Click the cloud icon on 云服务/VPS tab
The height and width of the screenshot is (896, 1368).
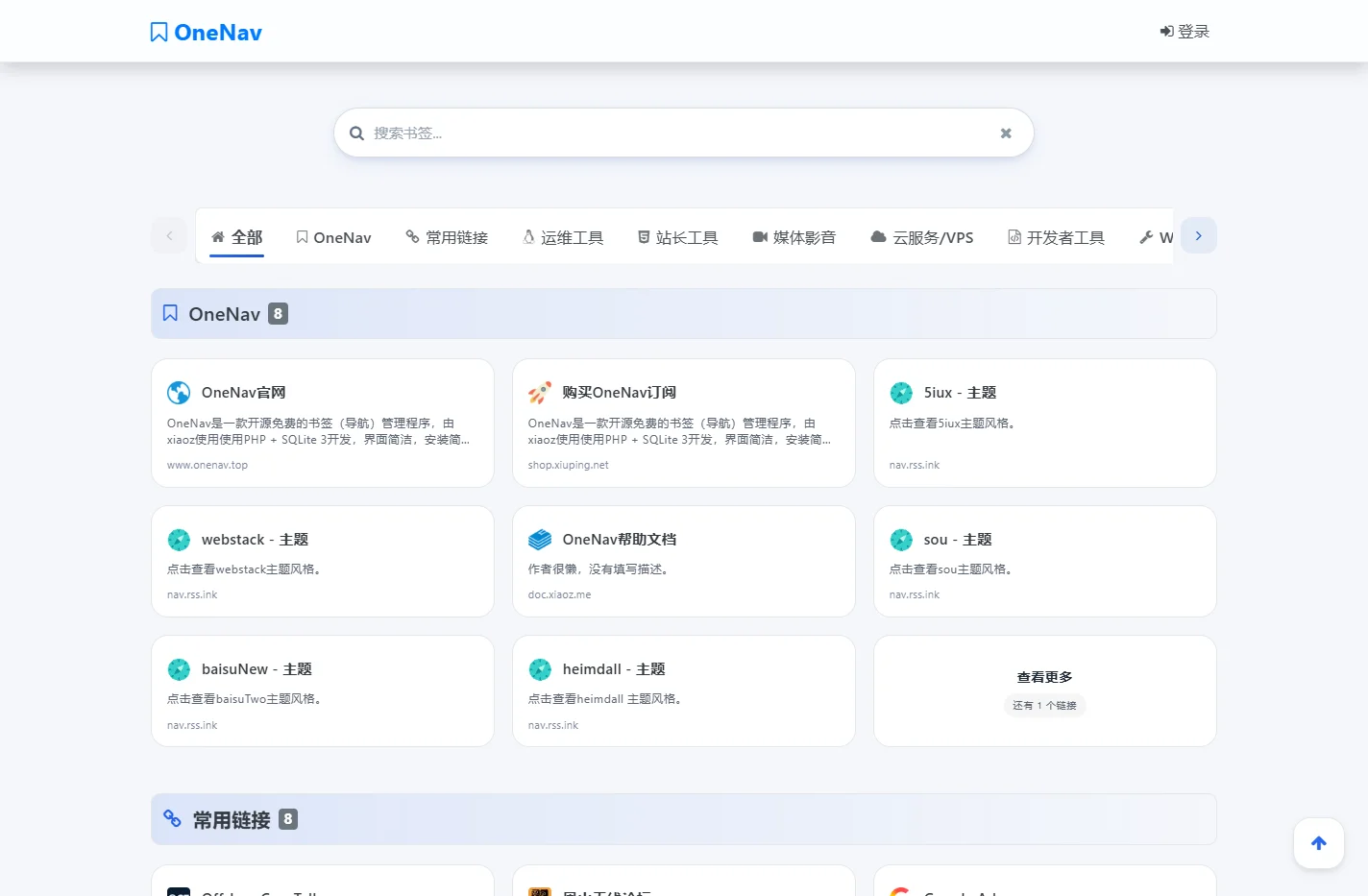(878, 237)
